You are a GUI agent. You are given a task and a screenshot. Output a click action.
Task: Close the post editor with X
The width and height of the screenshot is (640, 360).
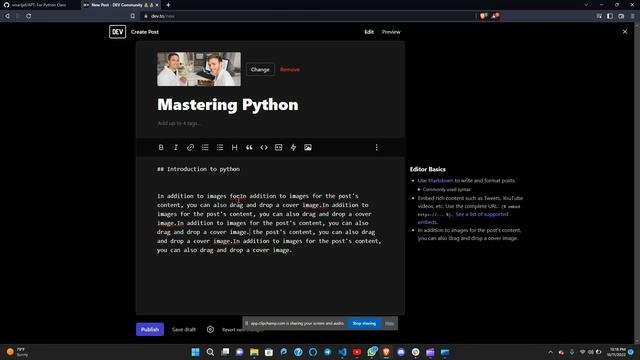click(x=624, y=31)
